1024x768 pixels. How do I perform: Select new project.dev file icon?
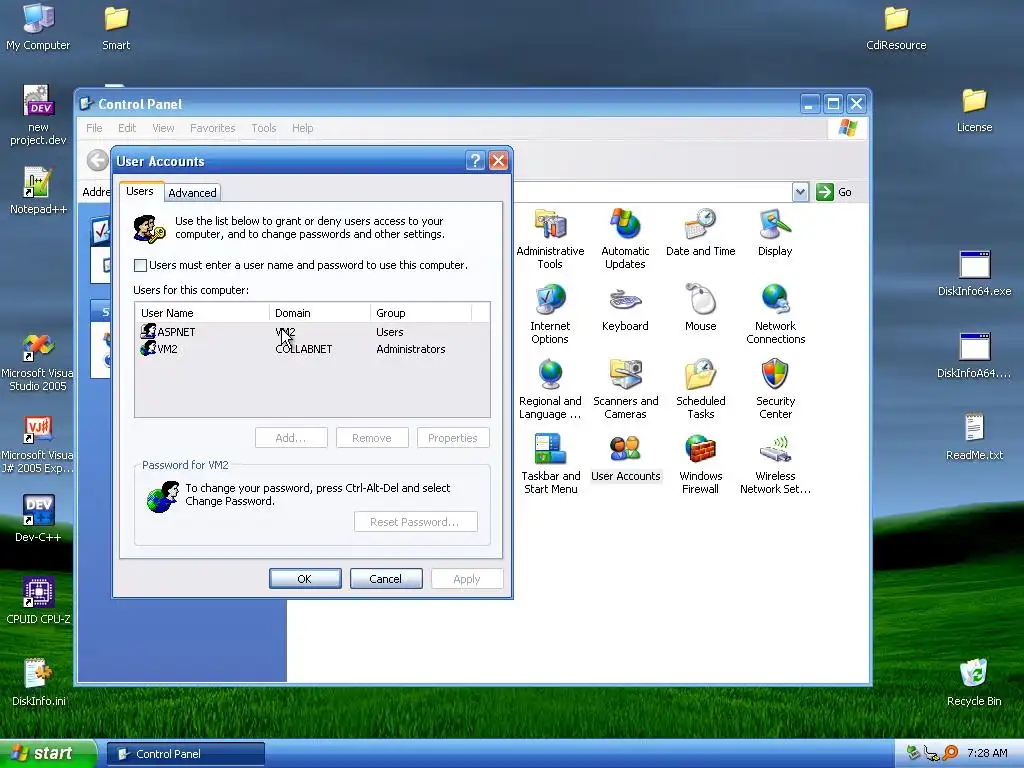coord(38,115)
